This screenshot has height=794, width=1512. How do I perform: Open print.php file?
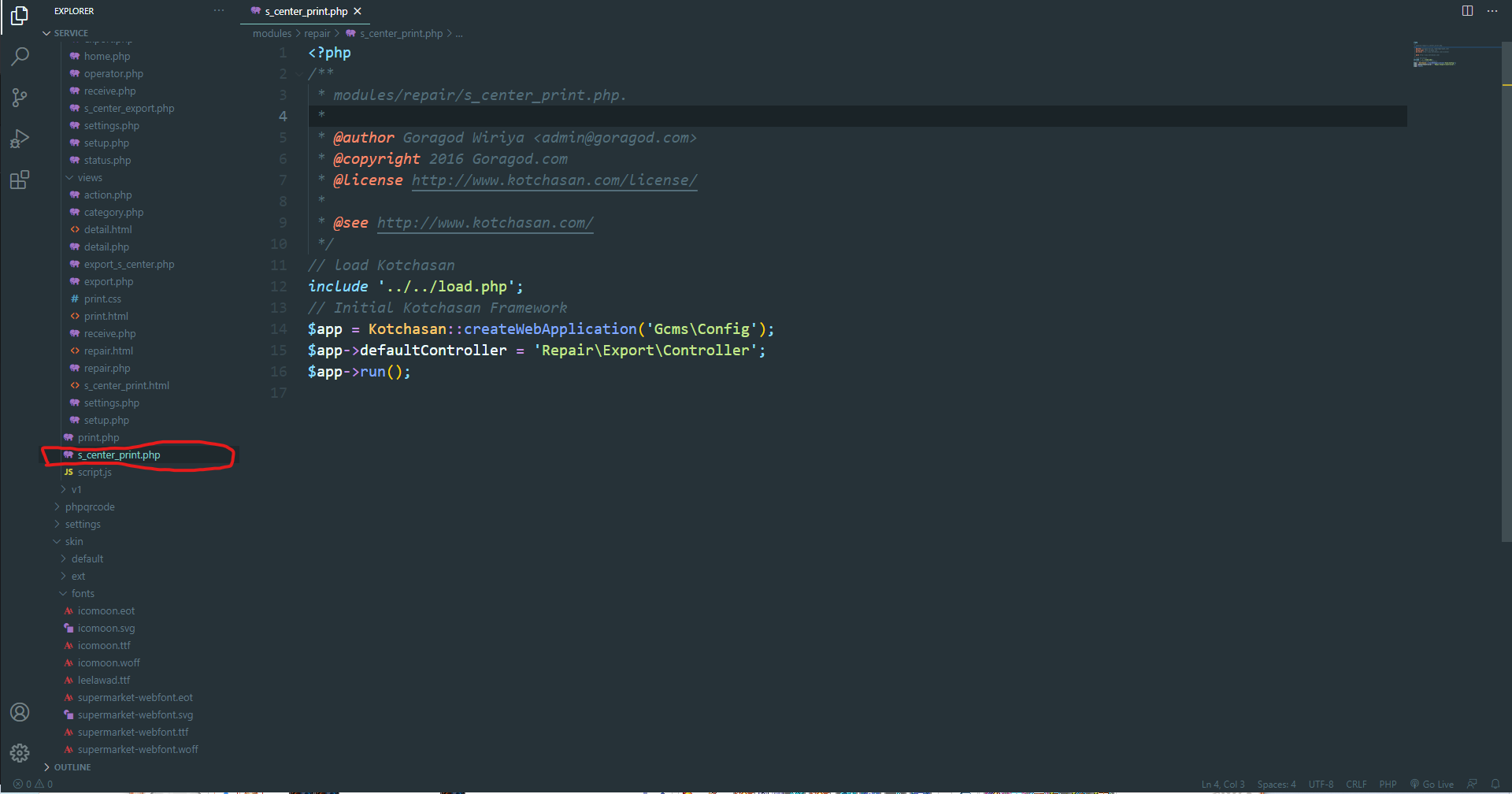tap(98, 438)
